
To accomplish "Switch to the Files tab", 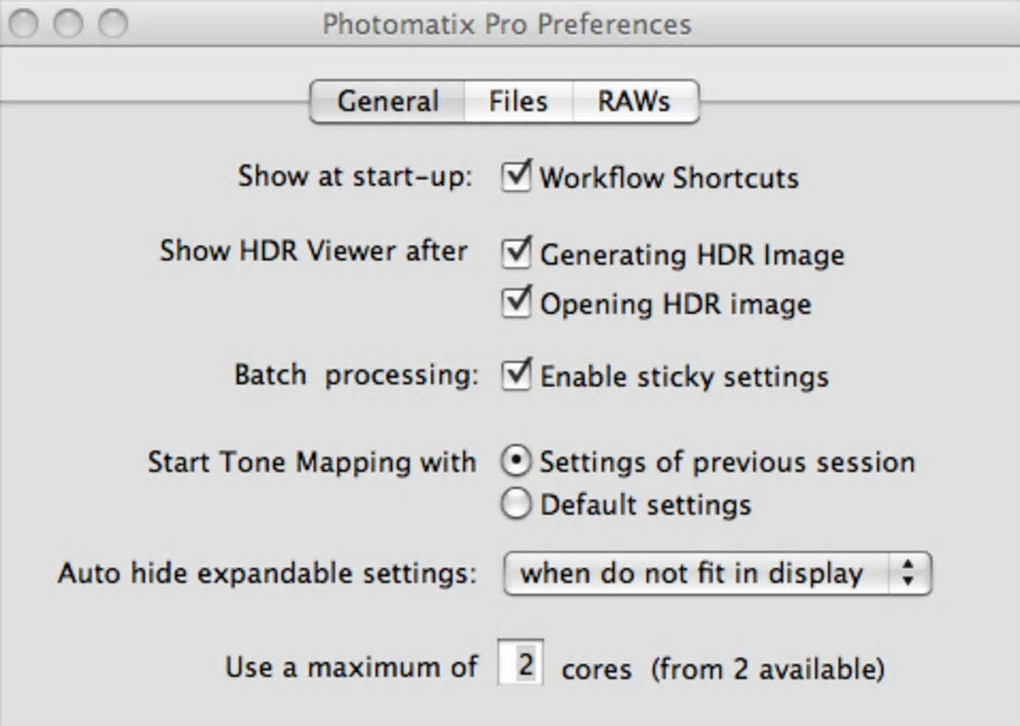I will 518,102.
